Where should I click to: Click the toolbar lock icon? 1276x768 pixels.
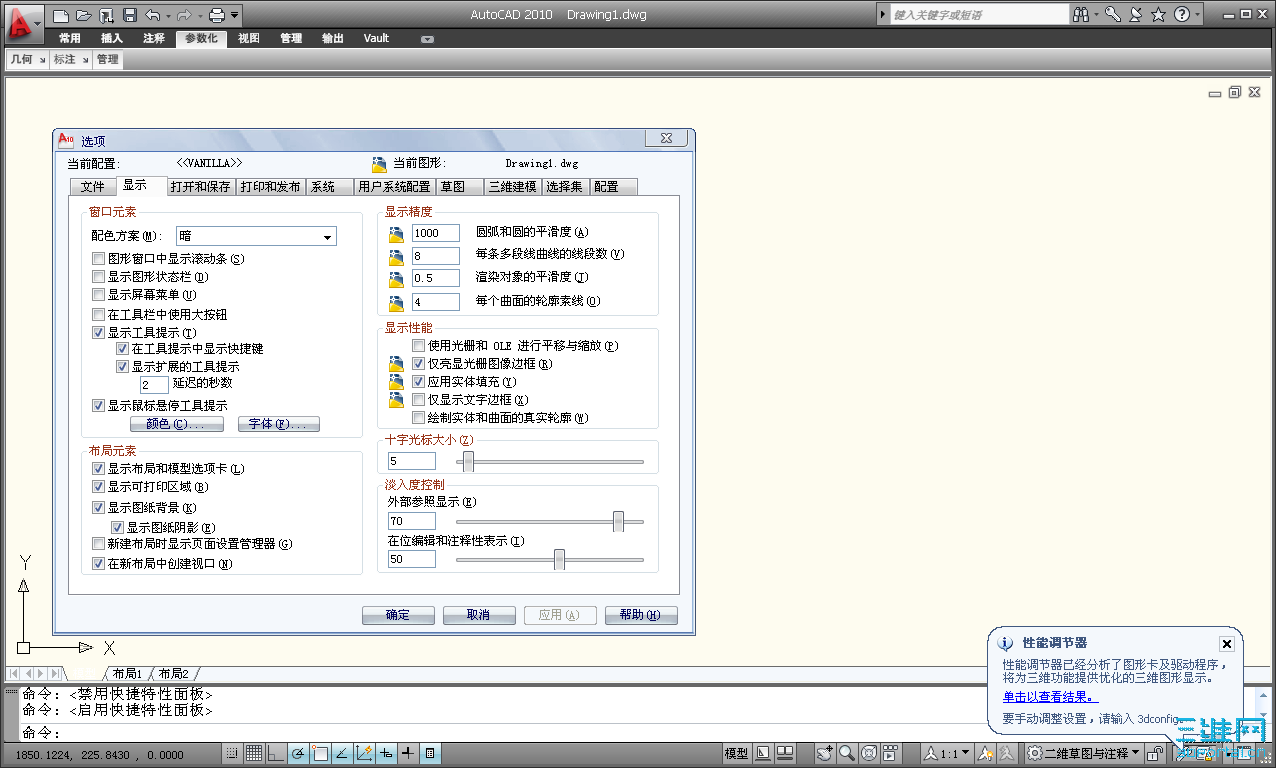tap(1155, 753)
